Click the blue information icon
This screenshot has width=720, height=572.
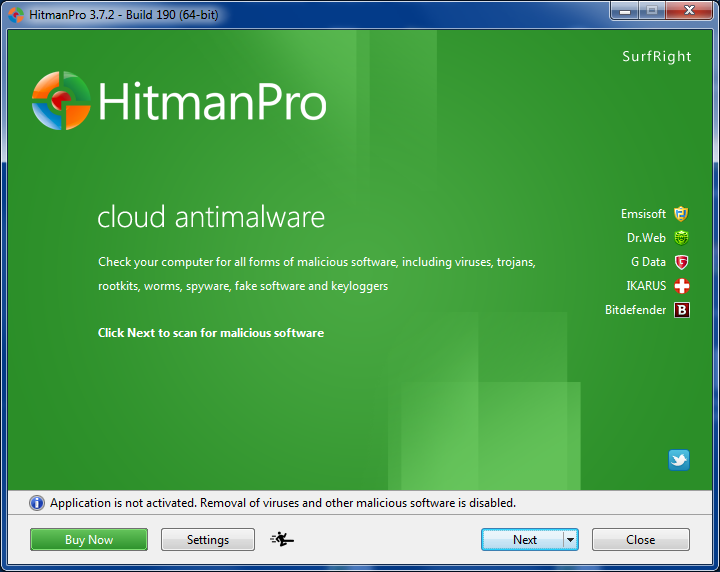coord(37,503)
